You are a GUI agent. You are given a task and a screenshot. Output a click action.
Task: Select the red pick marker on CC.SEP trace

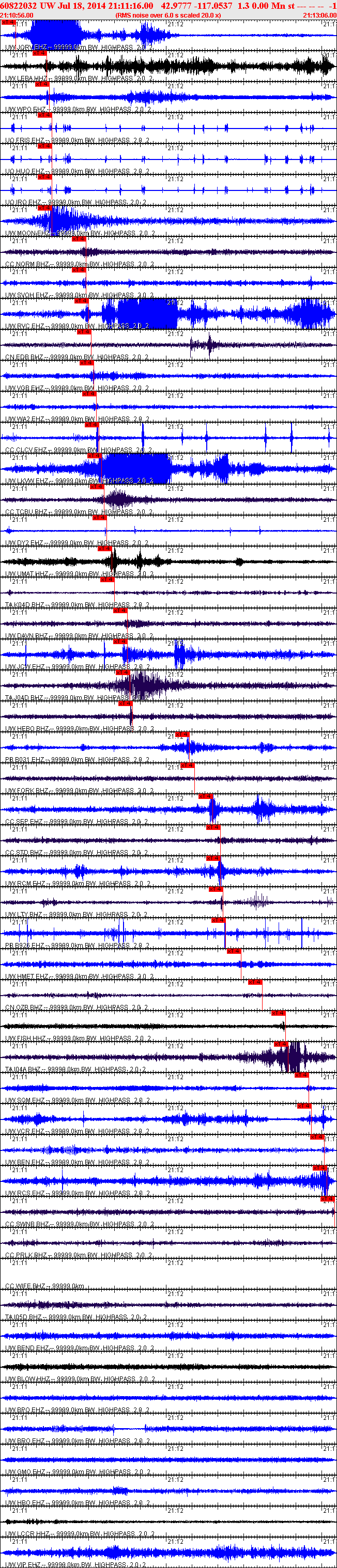pos(205,796)
